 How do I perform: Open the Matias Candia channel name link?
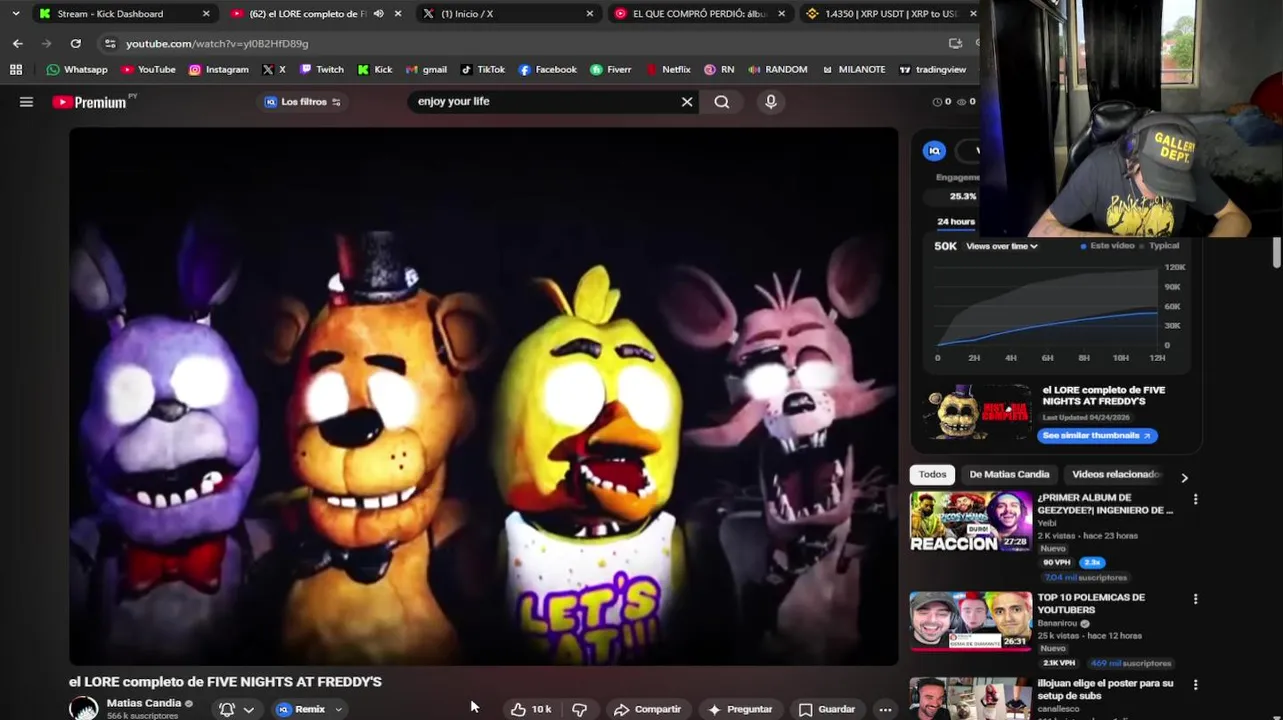click(144, 703)
